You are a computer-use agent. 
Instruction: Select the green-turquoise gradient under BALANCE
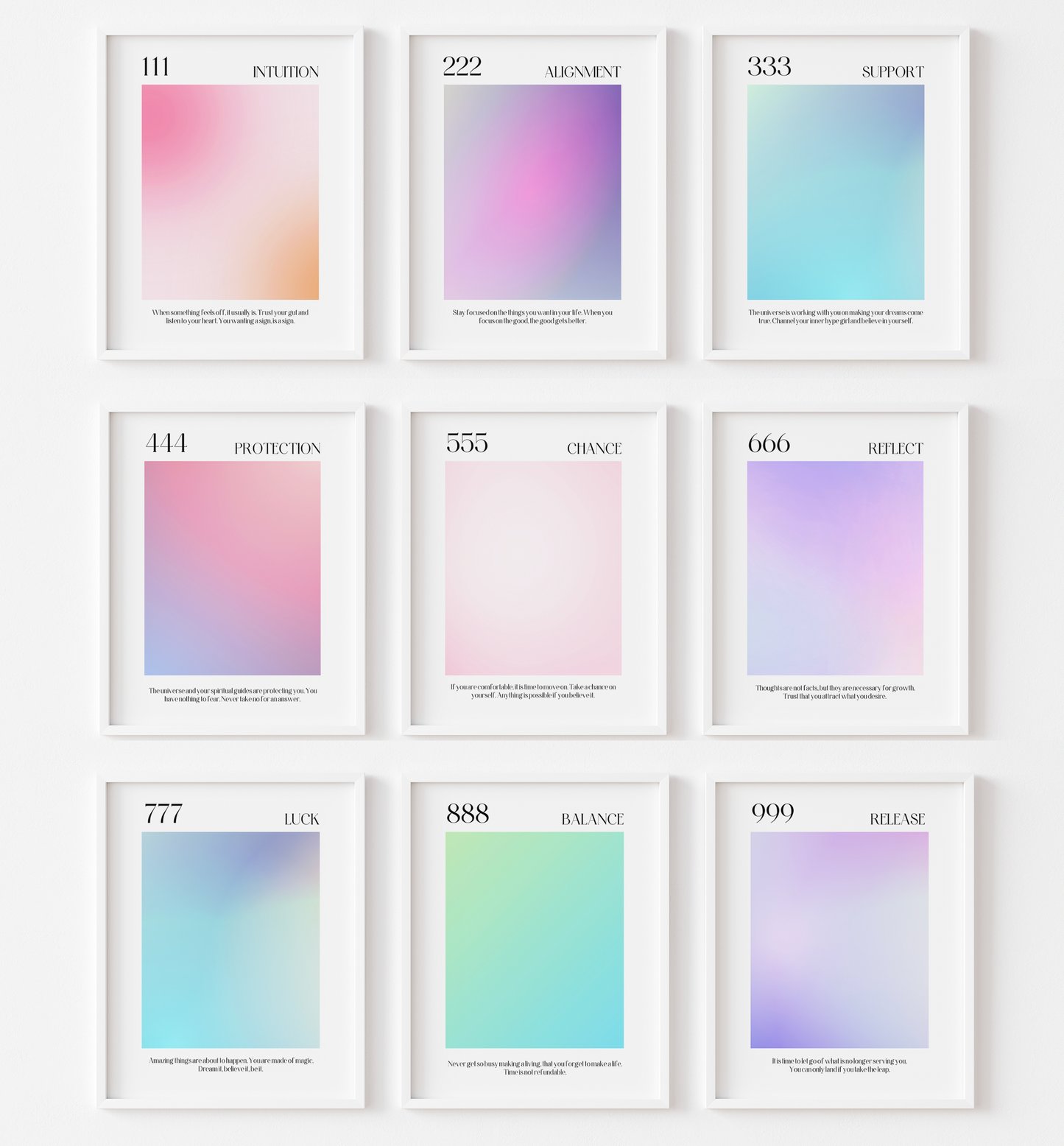point(534,940)
